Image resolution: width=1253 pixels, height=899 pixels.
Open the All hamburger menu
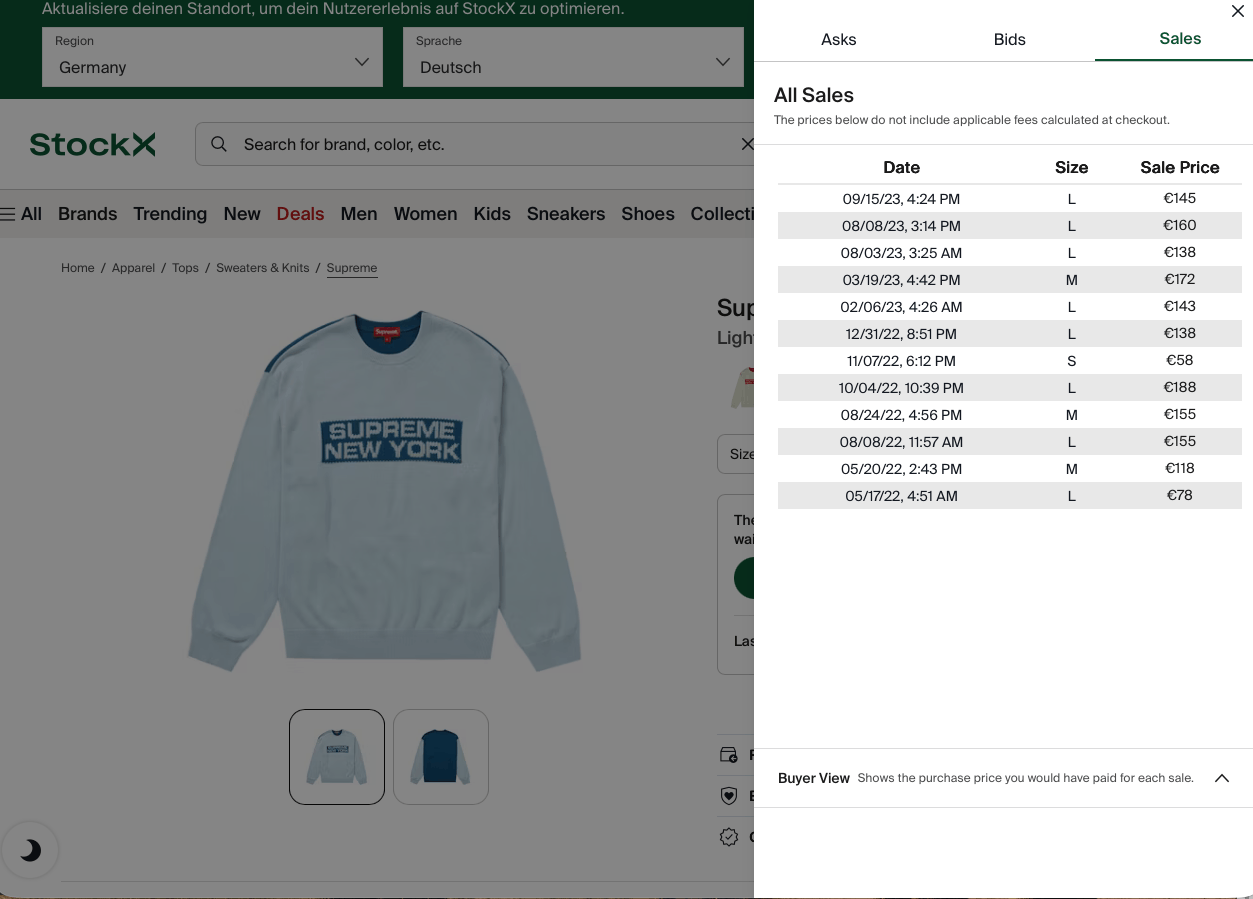[x=21, y=214]
